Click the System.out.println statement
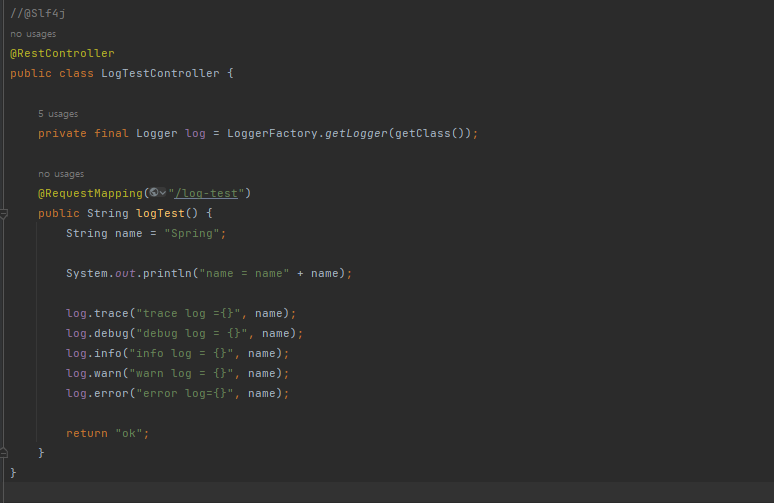774x503 pixels. click(209, 273)
